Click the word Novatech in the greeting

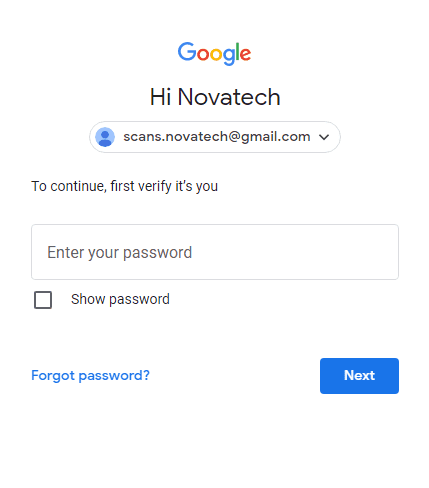(x=229, y=97)
